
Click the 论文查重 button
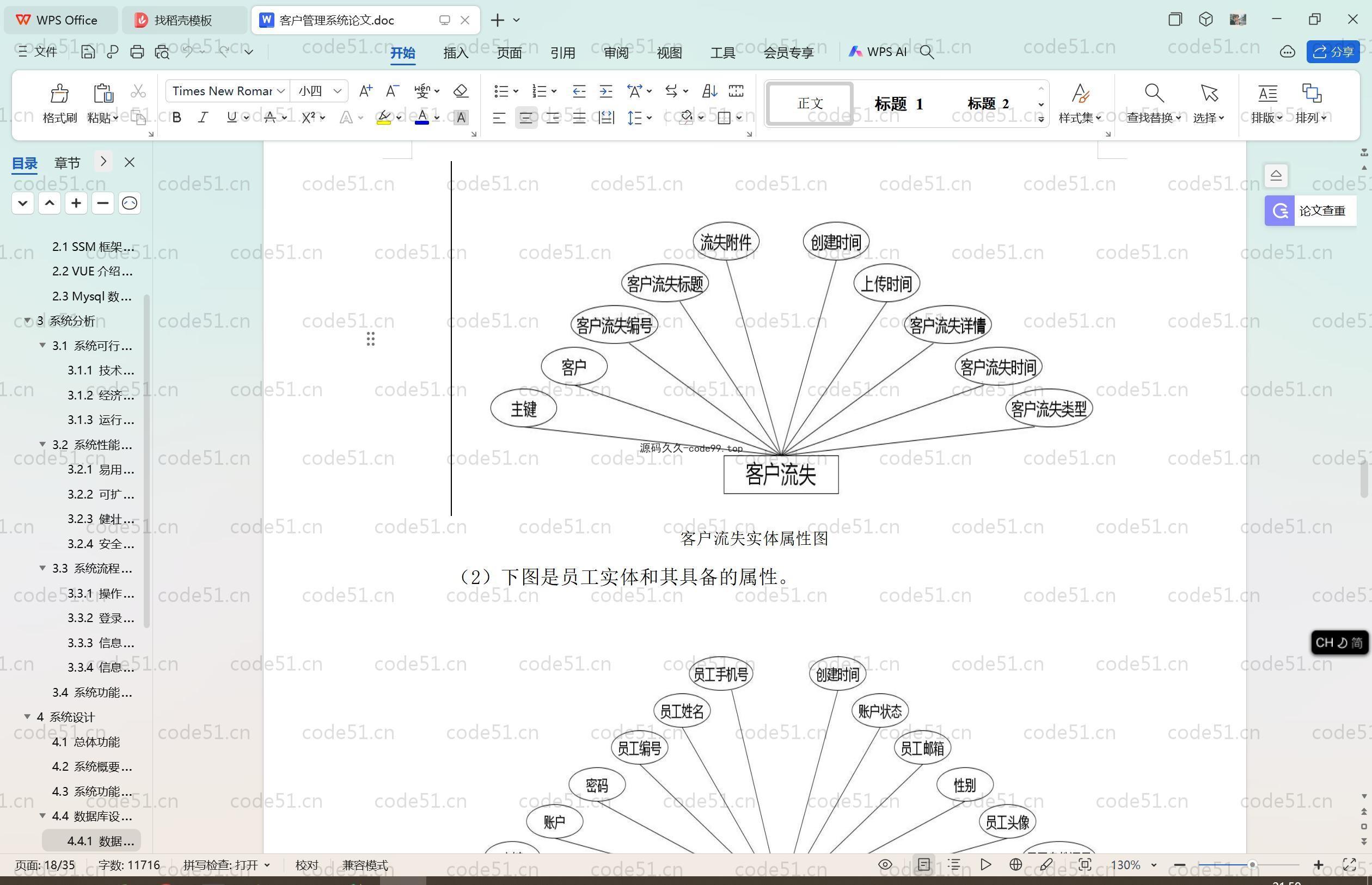(1310, 211)
